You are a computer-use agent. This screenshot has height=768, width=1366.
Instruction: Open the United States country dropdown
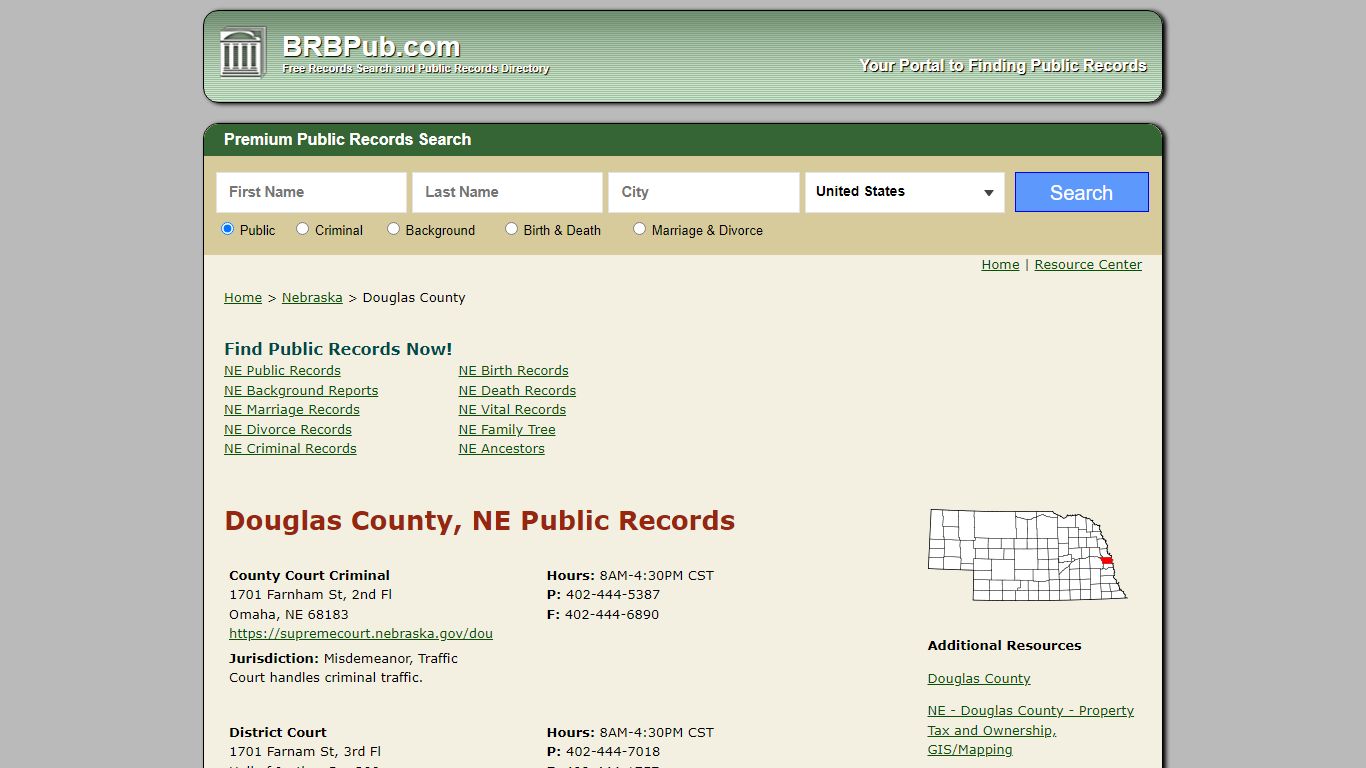click(x=904, y=192)
